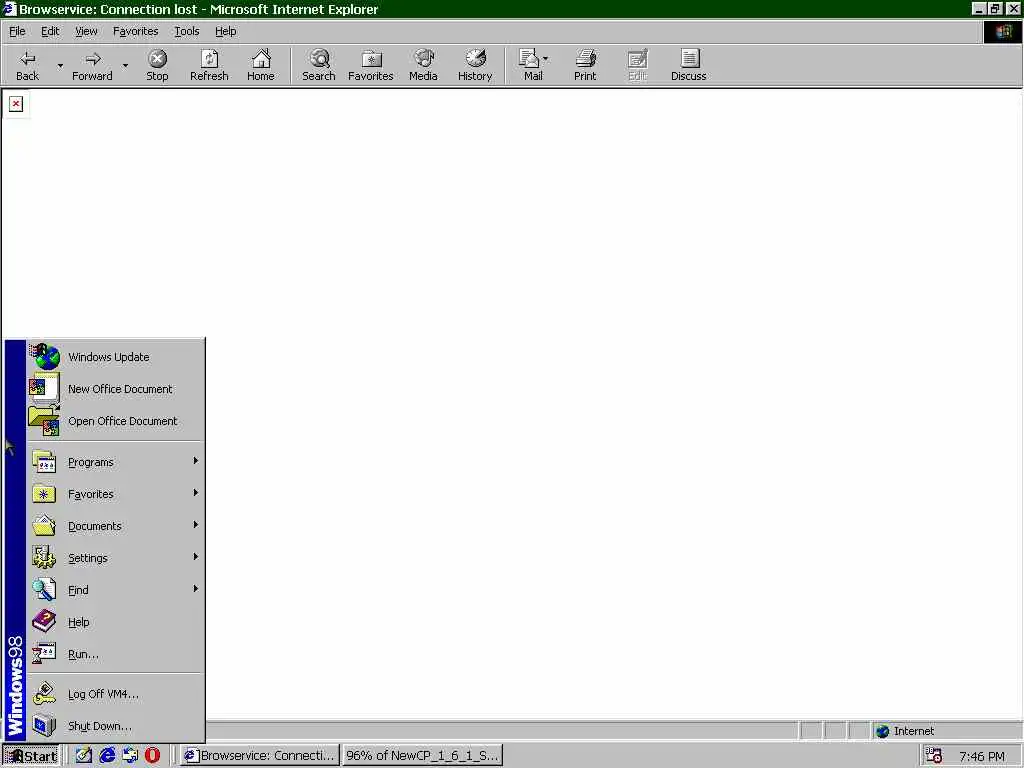The height and width of the screenshot is (768, 1024).
Task: Expand the Programs submenu
Action: [115, 462]
